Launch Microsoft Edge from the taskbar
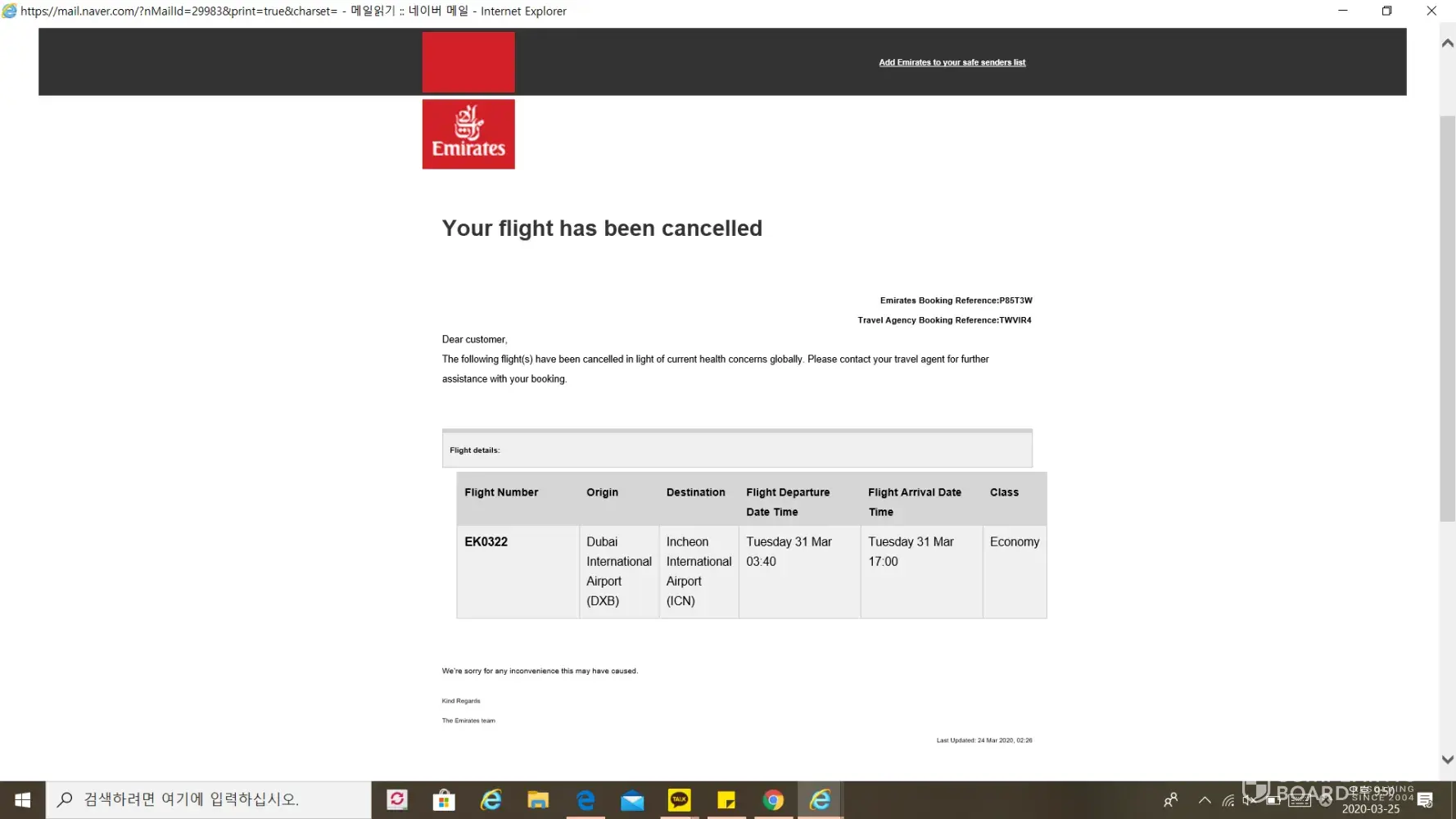The height and width of the screenshot is (819, 1456). click(x=586, y=799)
